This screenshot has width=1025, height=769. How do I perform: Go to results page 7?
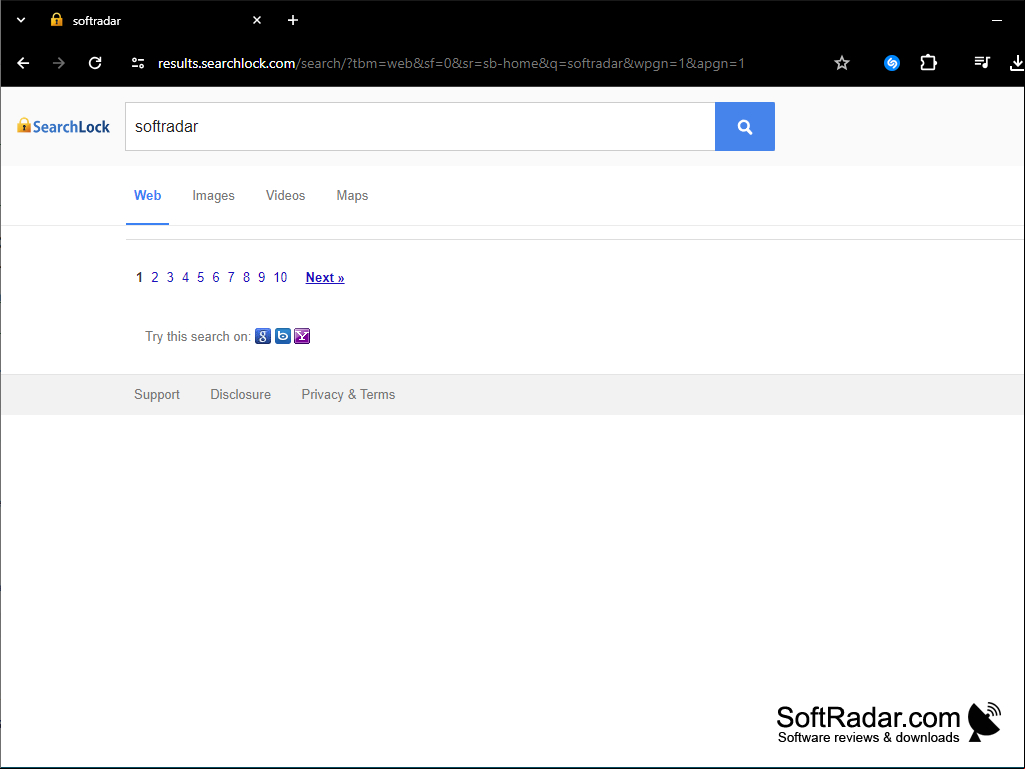coord(231,277)
